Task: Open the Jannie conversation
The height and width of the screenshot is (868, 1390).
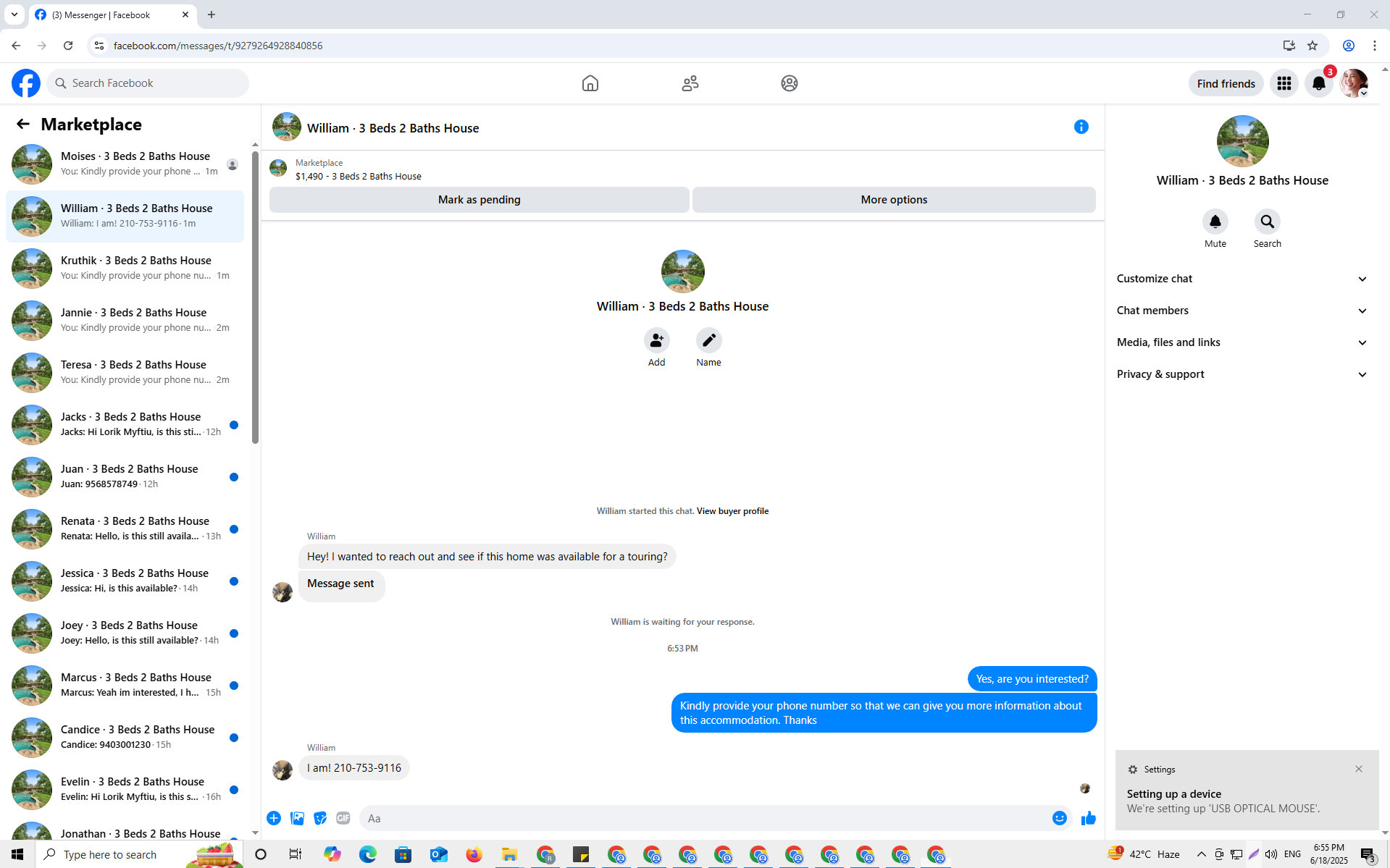Action: [125, 321]
